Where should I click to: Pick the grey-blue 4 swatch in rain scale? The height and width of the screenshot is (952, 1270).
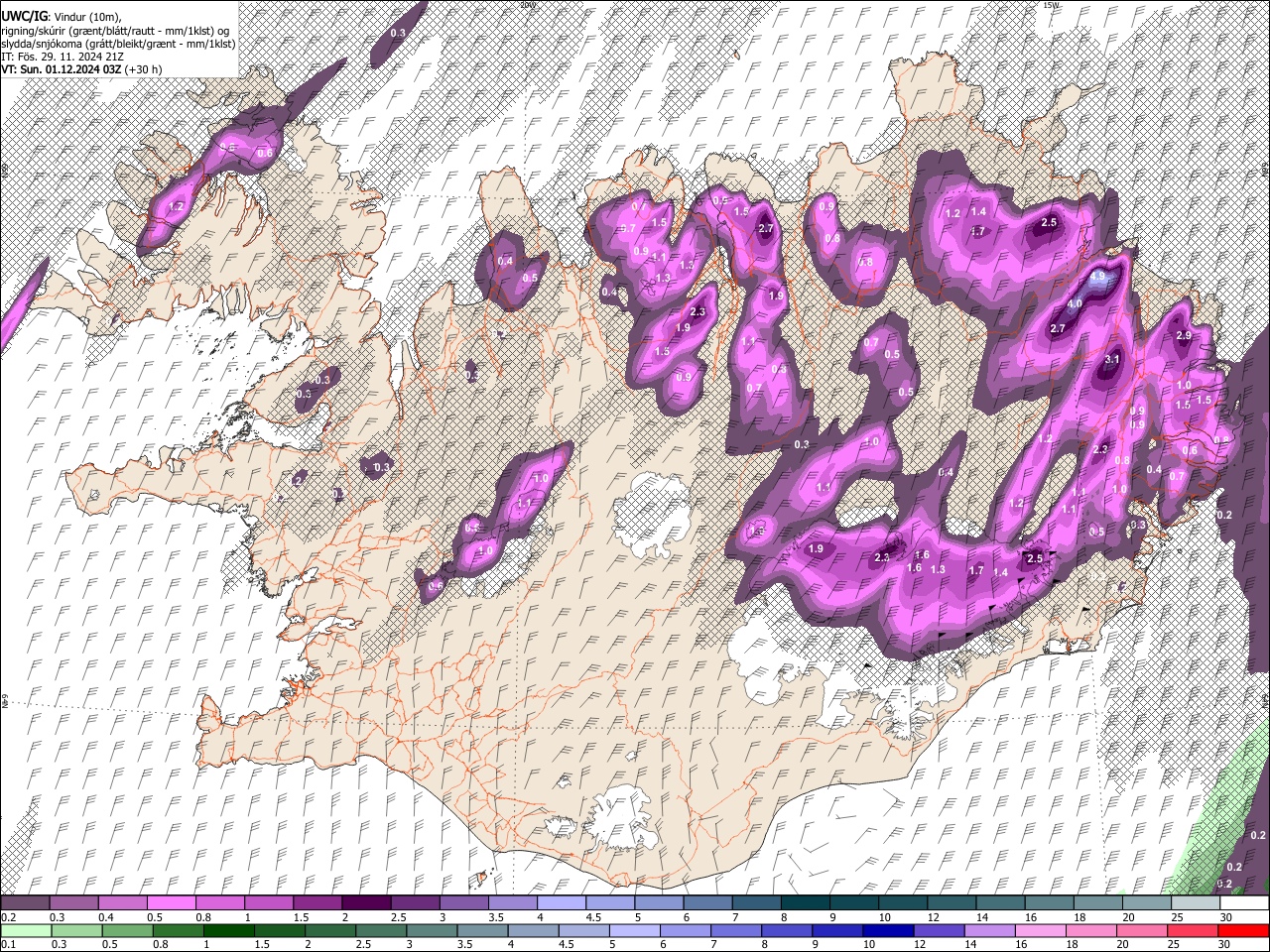(533, 930)
